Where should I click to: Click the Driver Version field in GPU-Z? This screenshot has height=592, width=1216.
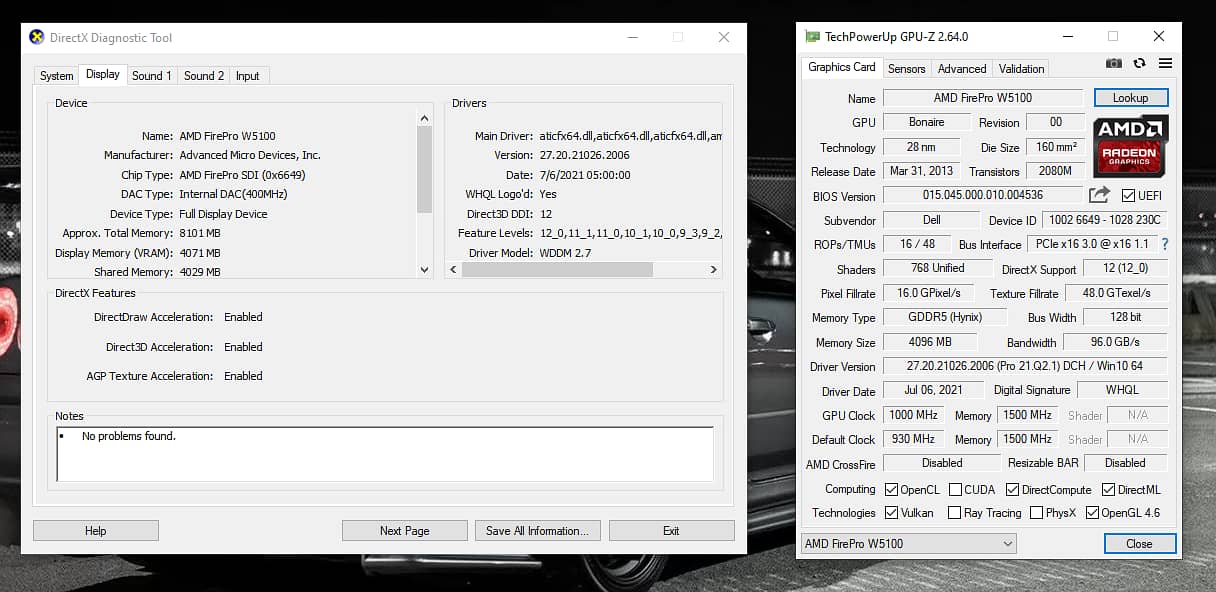(1025, 367)
